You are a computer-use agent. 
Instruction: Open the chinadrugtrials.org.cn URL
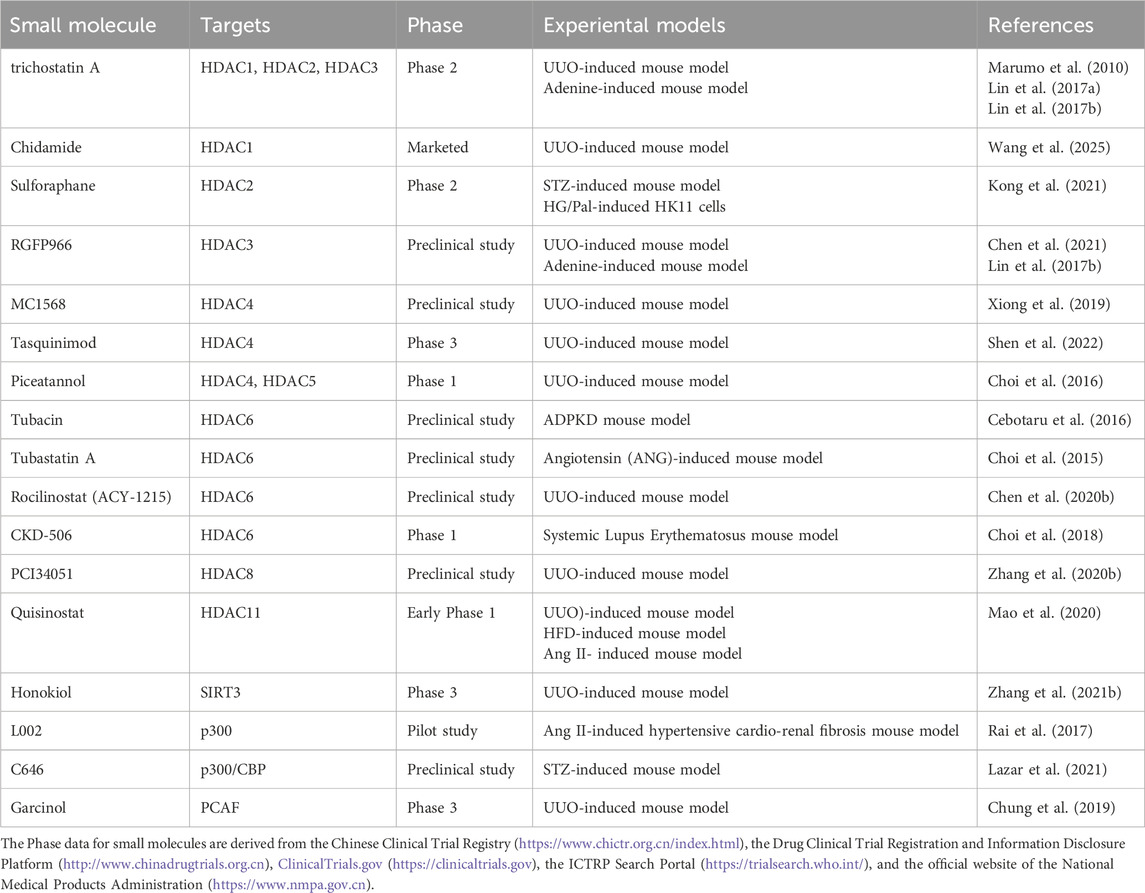pos(161,857)
